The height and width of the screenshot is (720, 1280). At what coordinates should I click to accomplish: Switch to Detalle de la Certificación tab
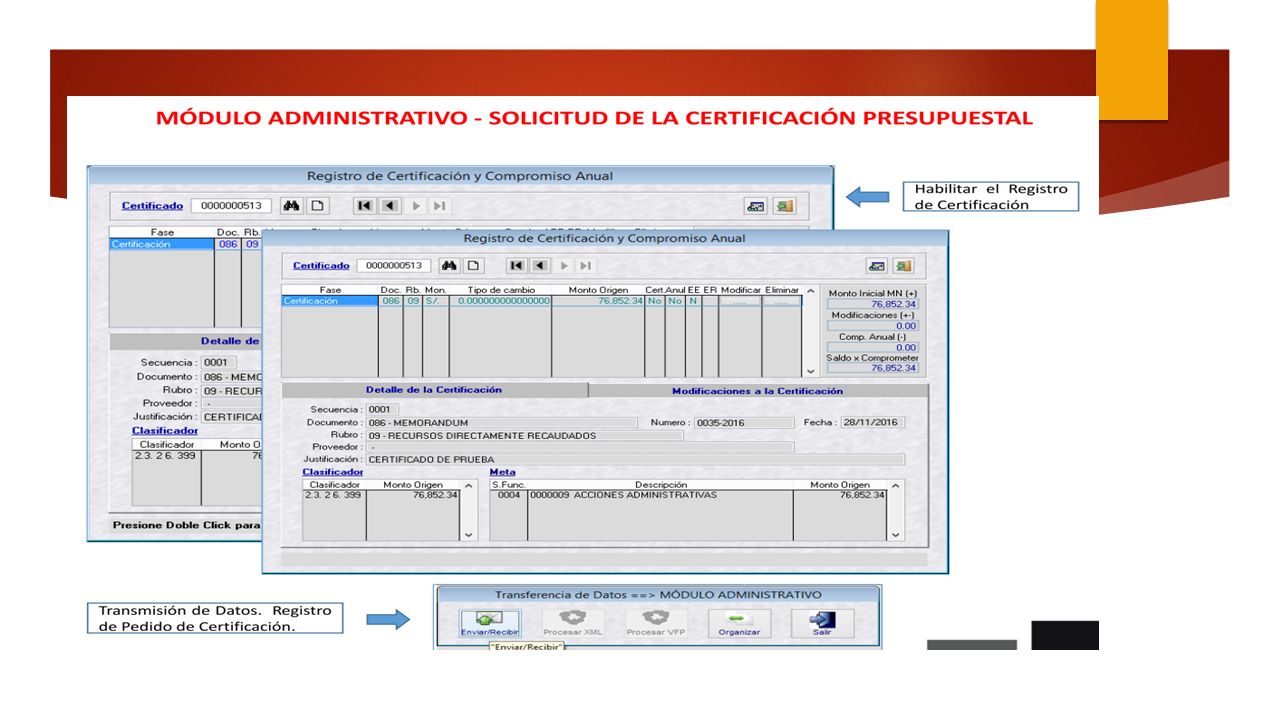point(434,390)
